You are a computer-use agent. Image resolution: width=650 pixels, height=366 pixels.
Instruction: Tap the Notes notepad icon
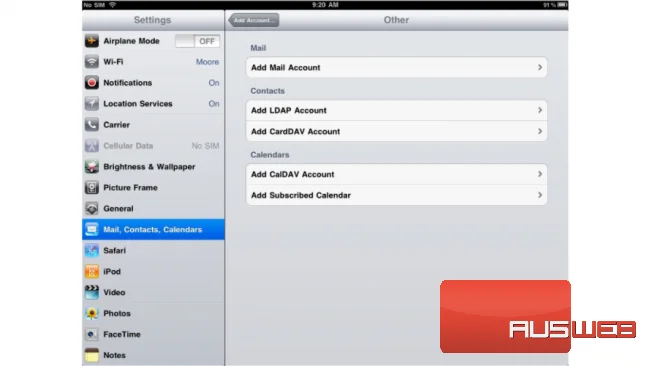(x=92, y=355)
